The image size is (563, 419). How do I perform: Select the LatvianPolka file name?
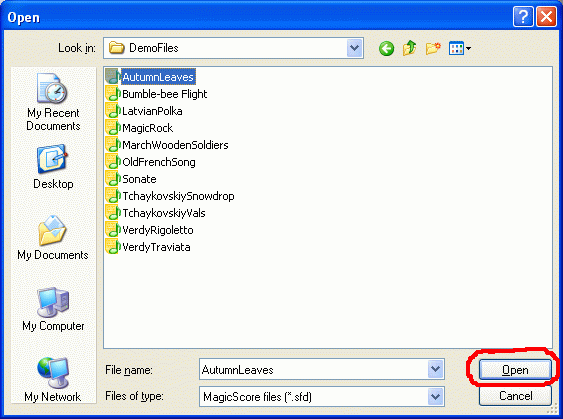[152, 111]
